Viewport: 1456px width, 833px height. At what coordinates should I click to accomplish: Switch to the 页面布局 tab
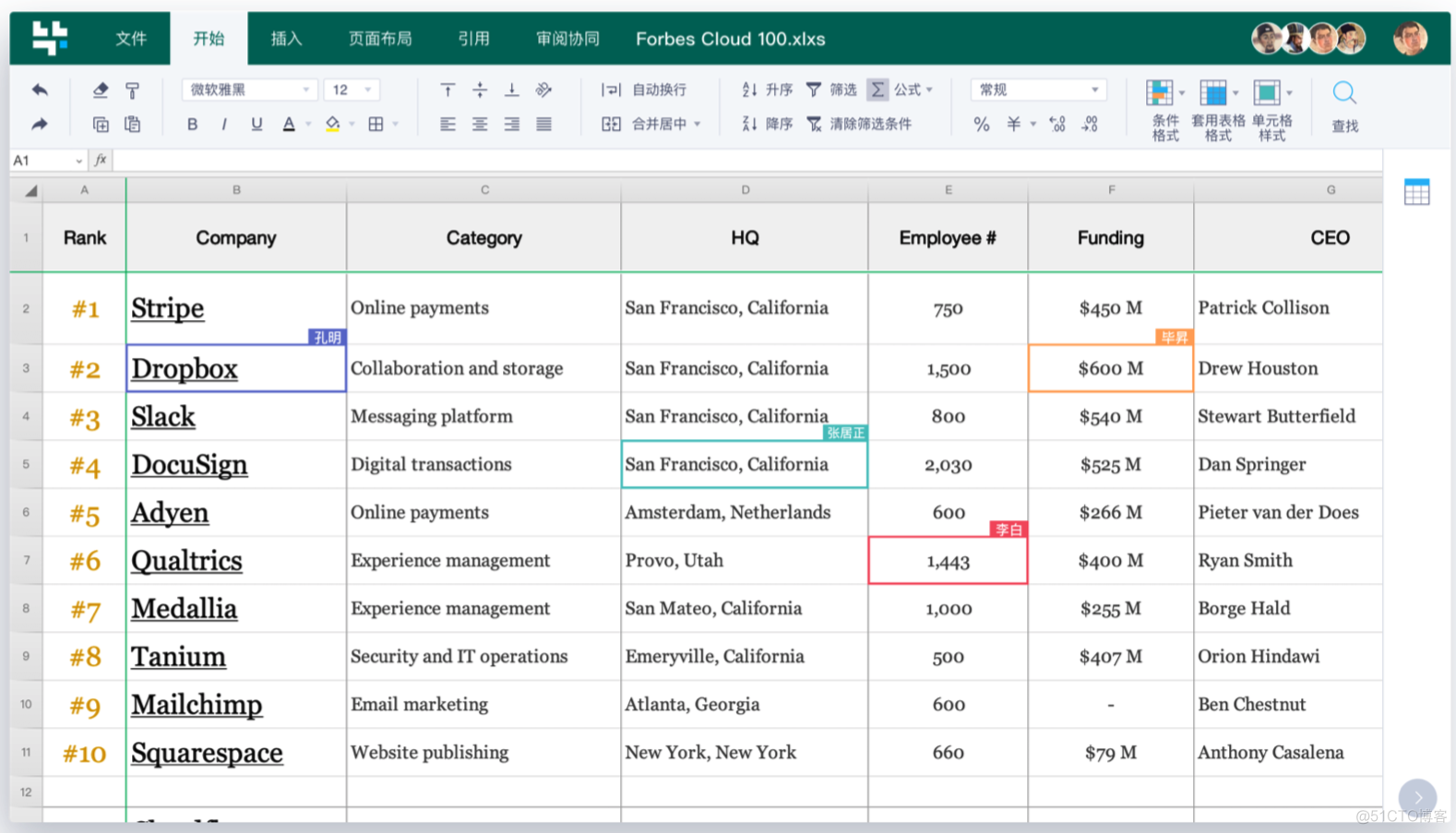point(380,39)
